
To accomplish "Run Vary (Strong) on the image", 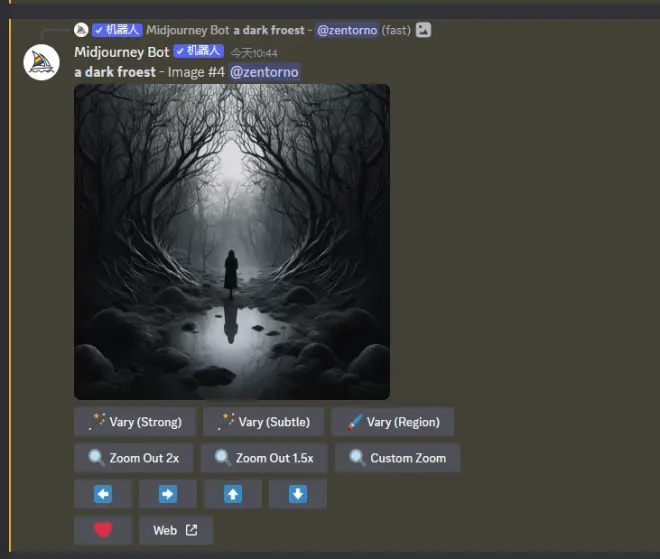I will point(135,422).
